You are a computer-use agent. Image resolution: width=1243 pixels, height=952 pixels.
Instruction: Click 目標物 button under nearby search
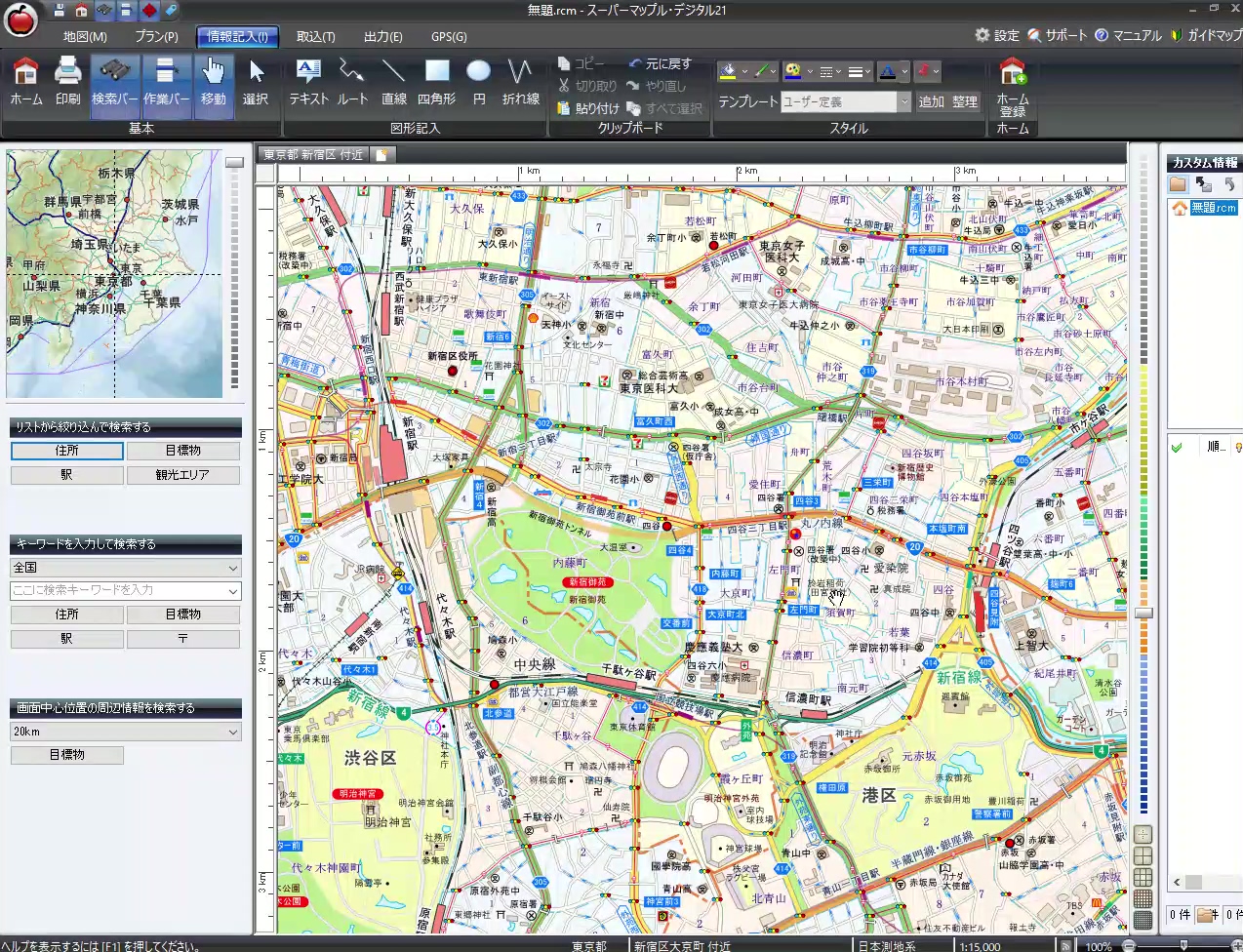(x=67, y=755)
